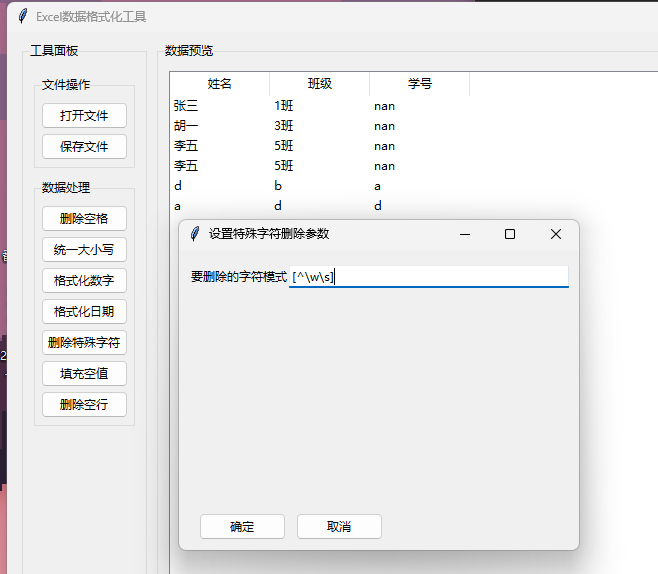The width and height of the screenshot is (658, 574).
Task: Choose the 格式化数字 button
Action: tap(84, 280)
